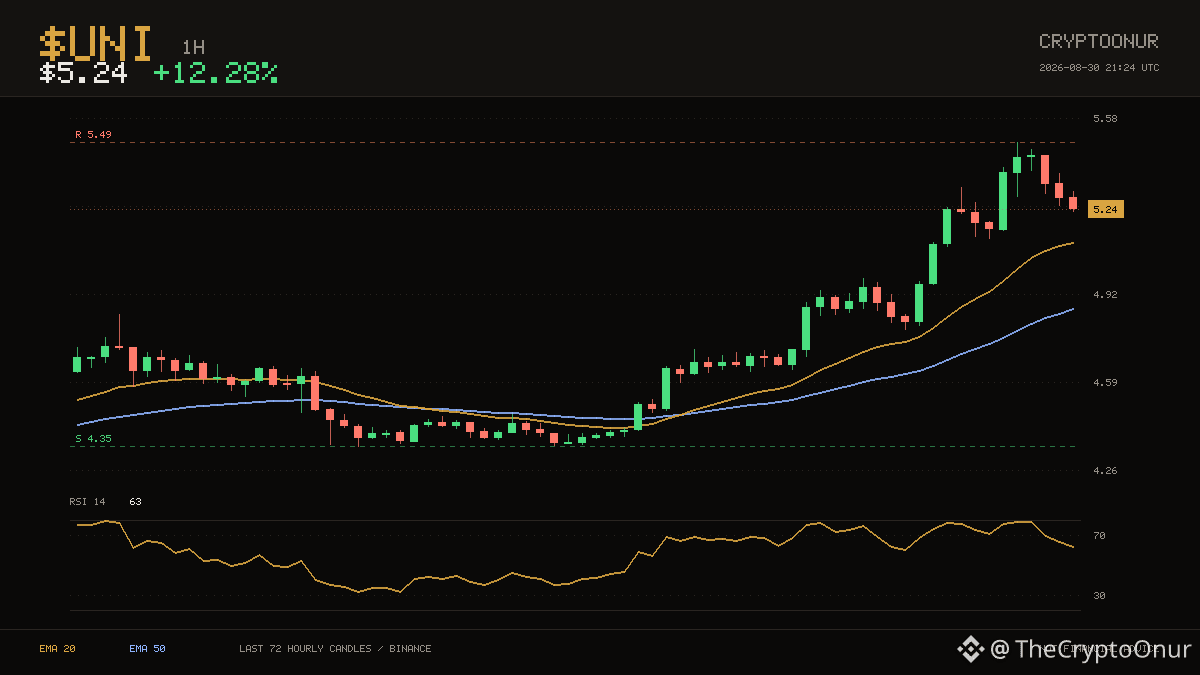
Task: Click the $5.24 price readout
Action: [x=83, y=73]
